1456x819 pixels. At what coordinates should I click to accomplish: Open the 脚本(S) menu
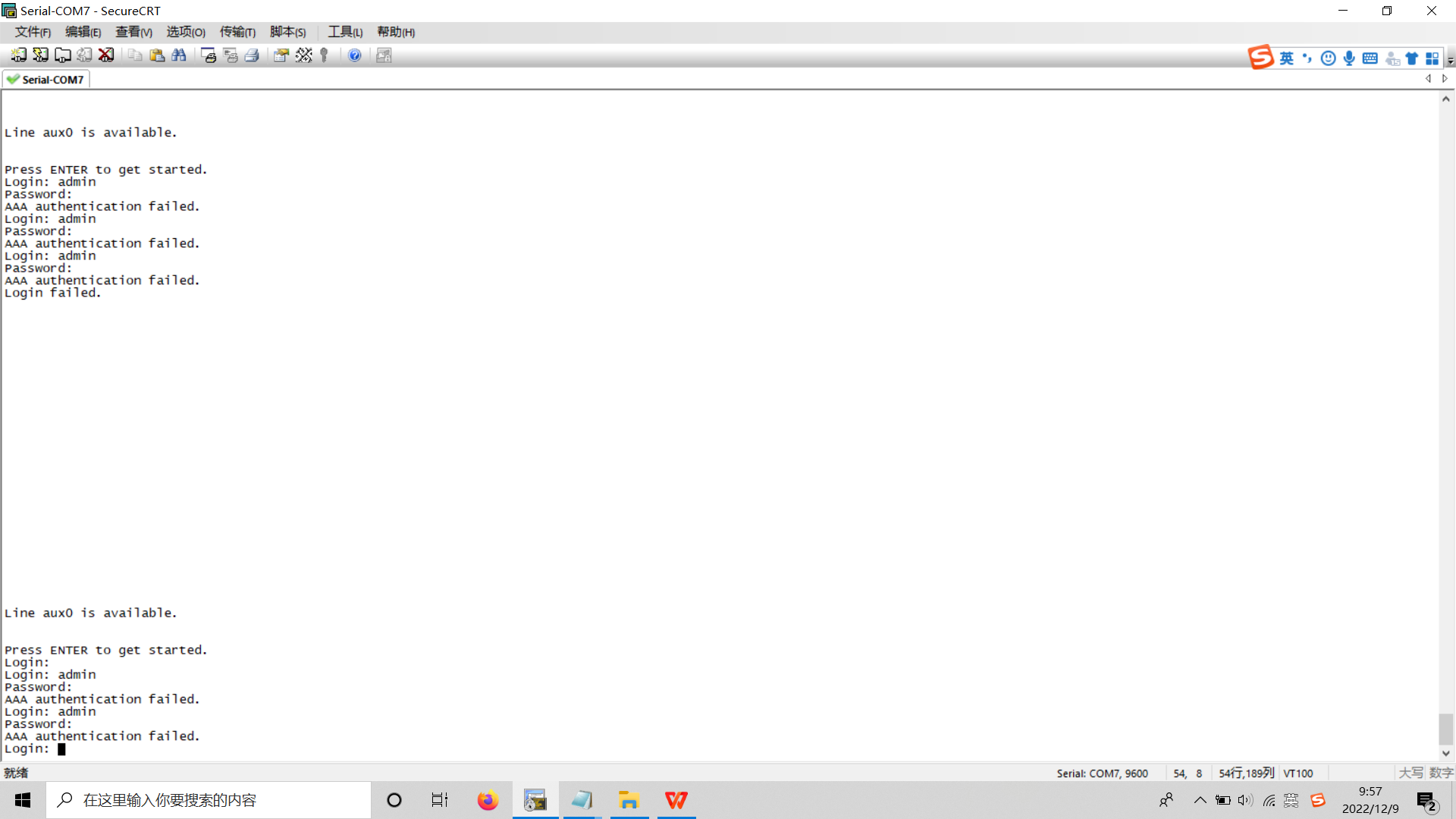click(x=287, y=32)
